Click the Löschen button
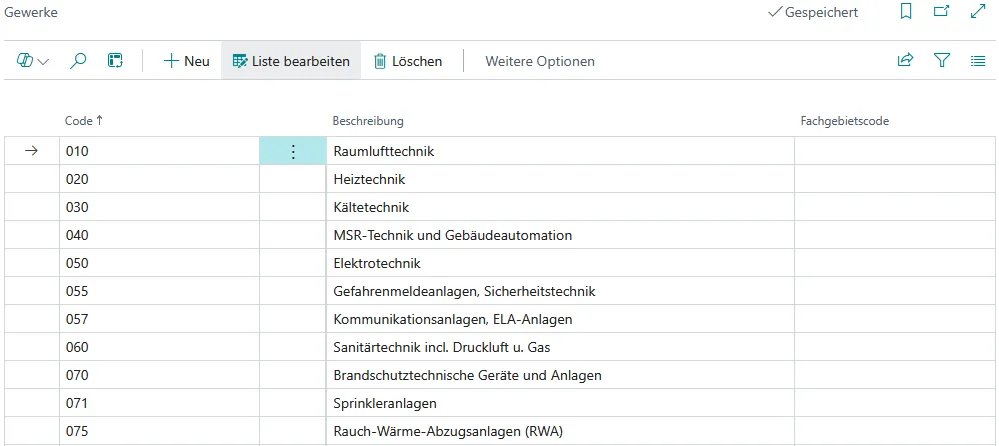 [408, 61]
